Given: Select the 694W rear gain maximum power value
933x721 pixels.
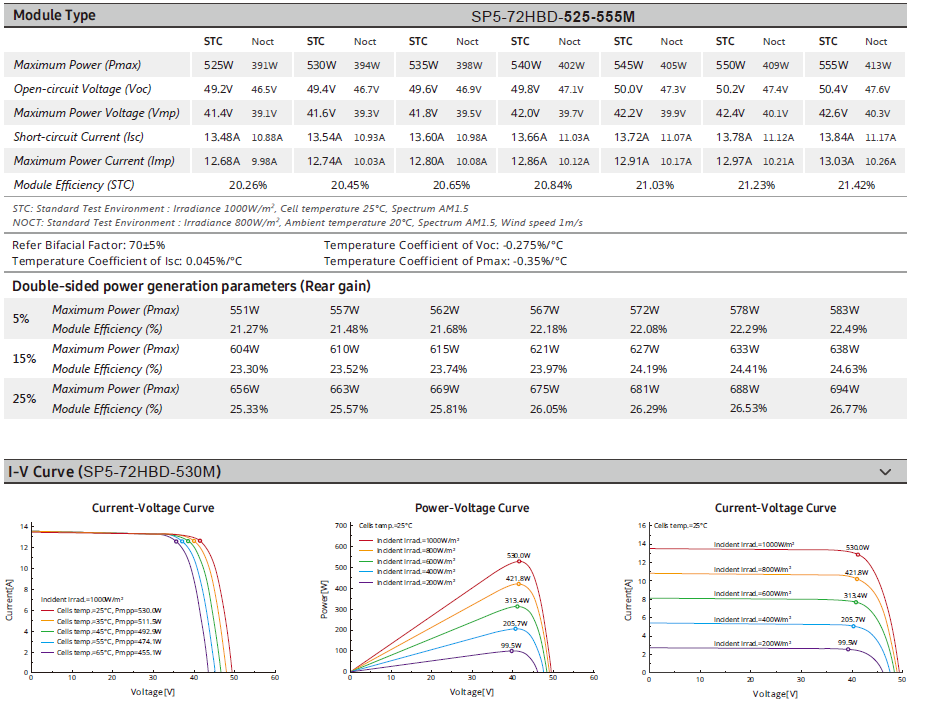Looking at the screenshot, I should point(844,389).
